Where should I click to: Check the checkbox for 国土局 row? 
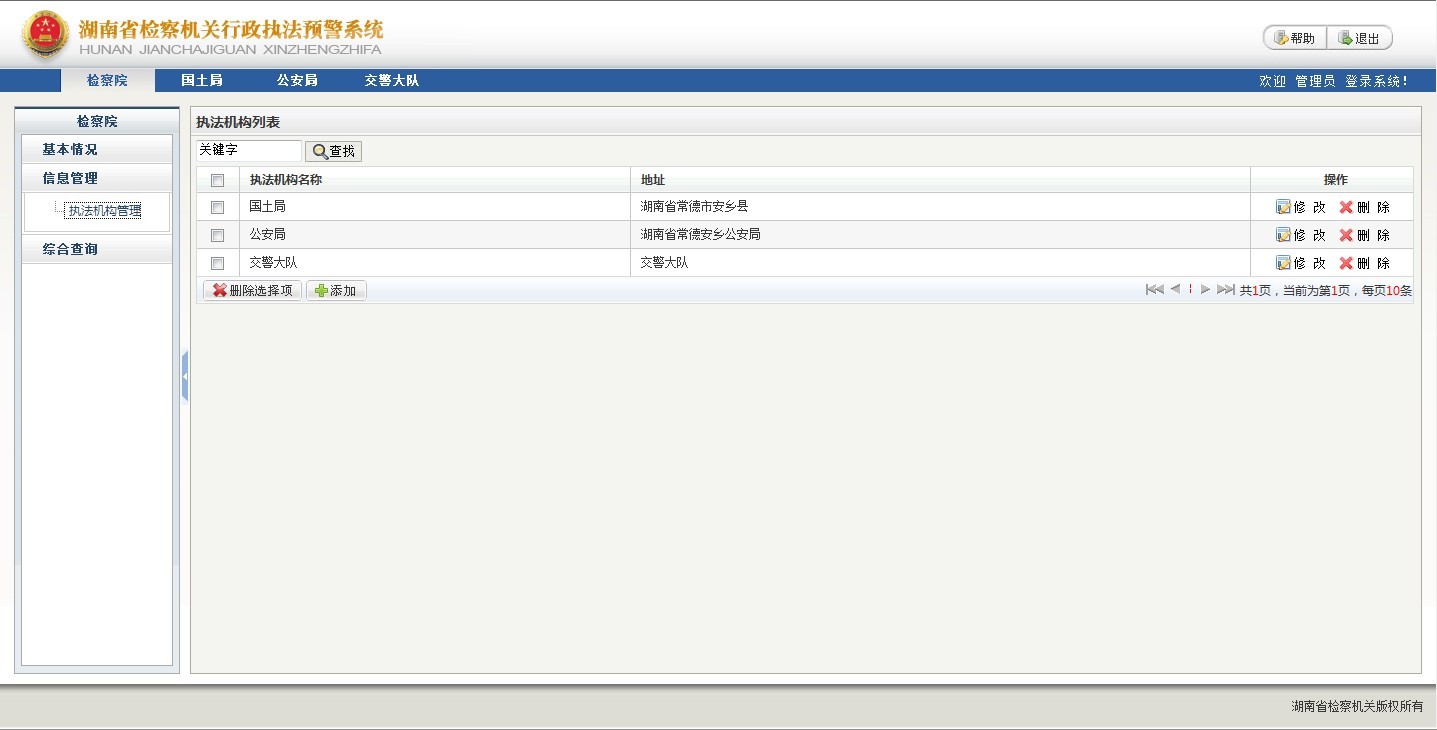217,207
